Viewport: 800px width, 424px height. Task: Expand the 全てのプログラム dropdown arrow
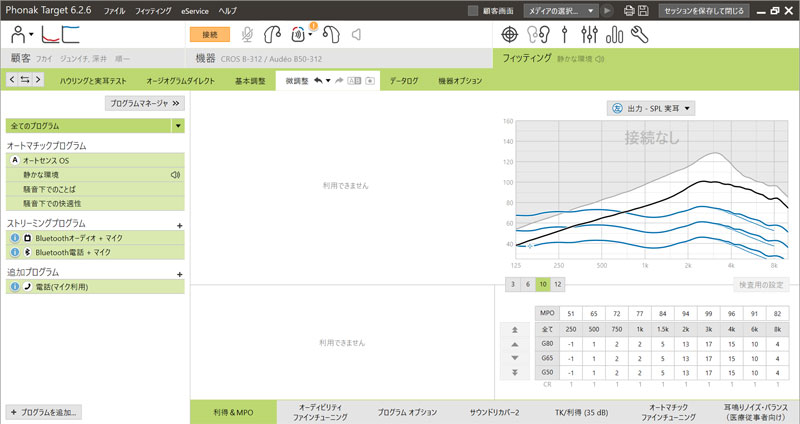[x=178, y=126]
